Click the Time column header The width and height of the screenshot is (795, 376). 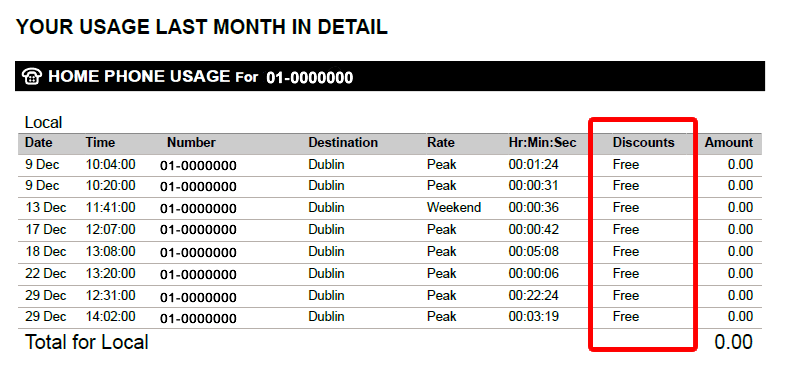pyautogui.click(x=100, y=143)
